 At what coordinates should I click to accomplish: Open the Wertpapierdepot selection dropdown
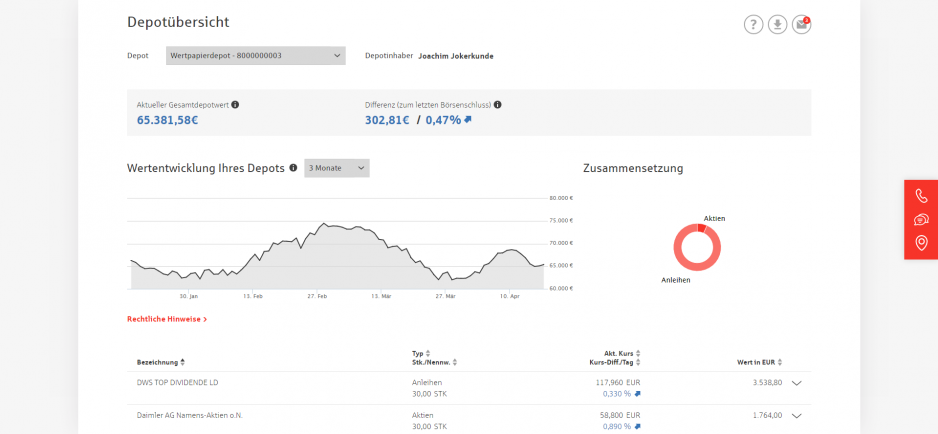pyautogui.click(x=255, y=56)
